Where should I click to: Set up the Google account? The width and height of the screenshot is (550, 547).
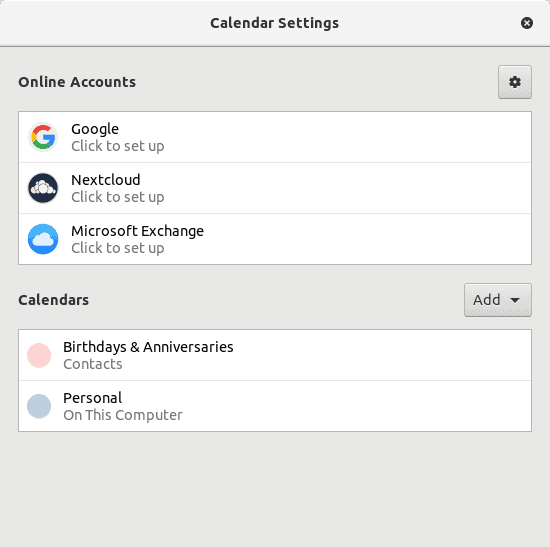[275, 137]
